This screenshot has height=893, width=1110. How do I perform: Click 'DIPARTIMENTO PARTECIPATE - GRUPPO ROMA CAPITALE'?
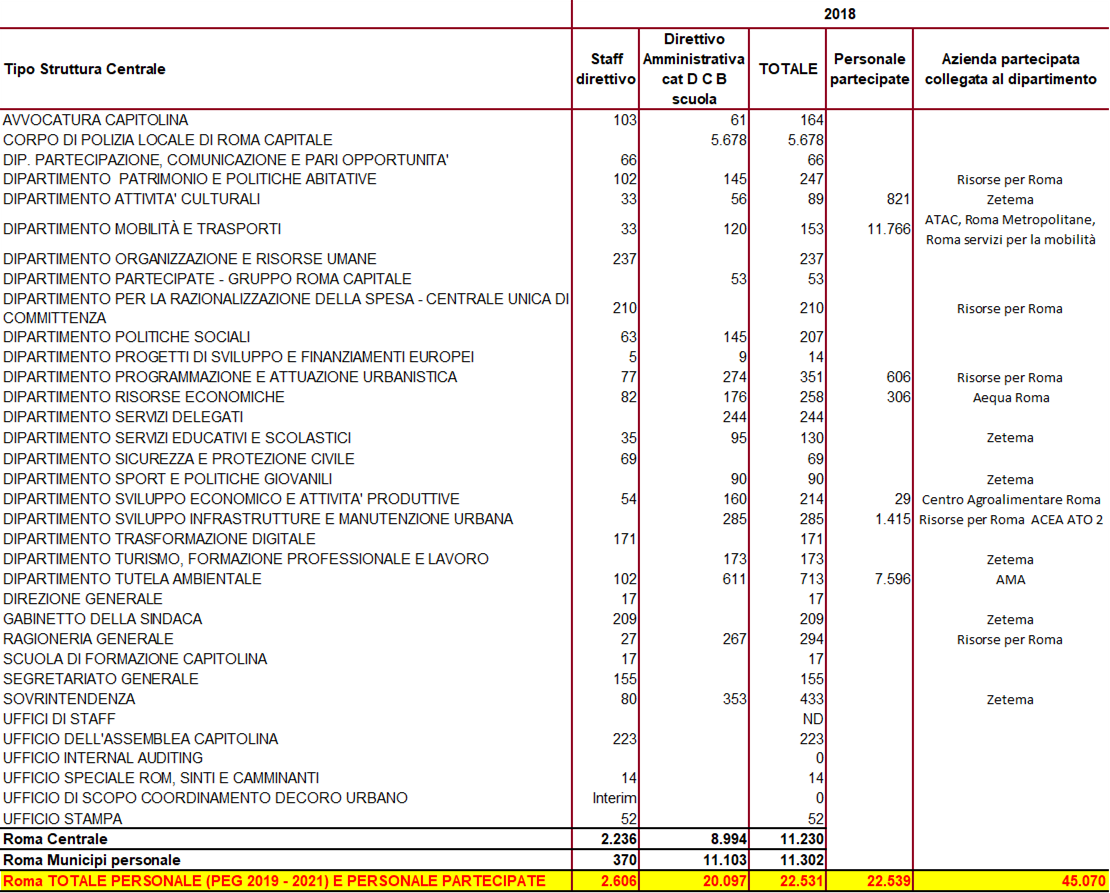207,278
